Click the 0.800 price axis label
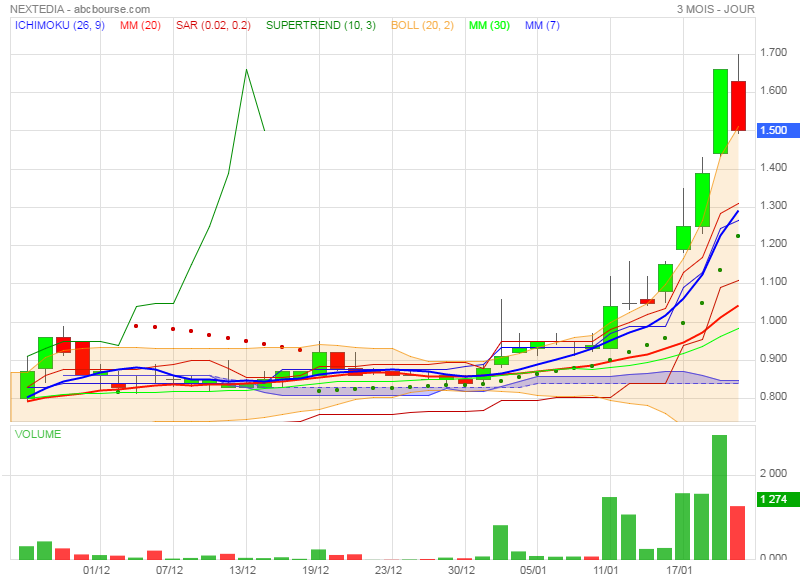Screen dimensions: 800x580 coord(773,396)
